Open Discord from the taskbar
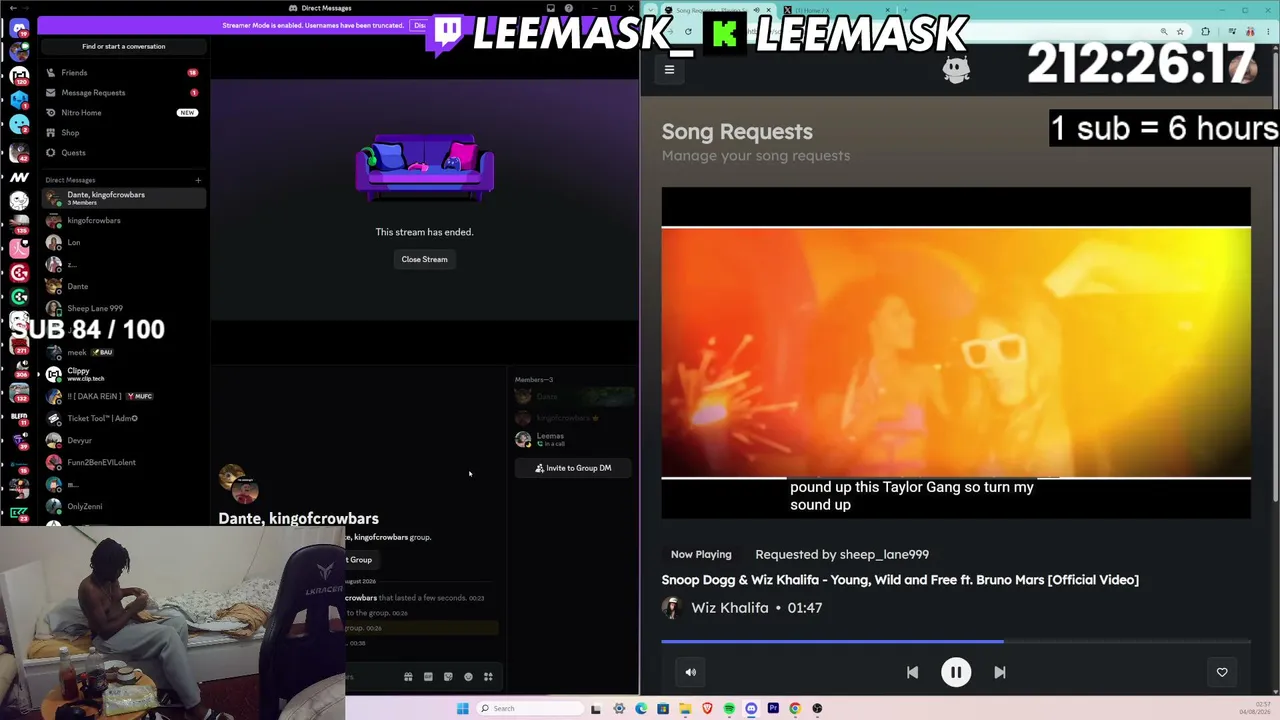1280x720 pixels. pos(751,708)
